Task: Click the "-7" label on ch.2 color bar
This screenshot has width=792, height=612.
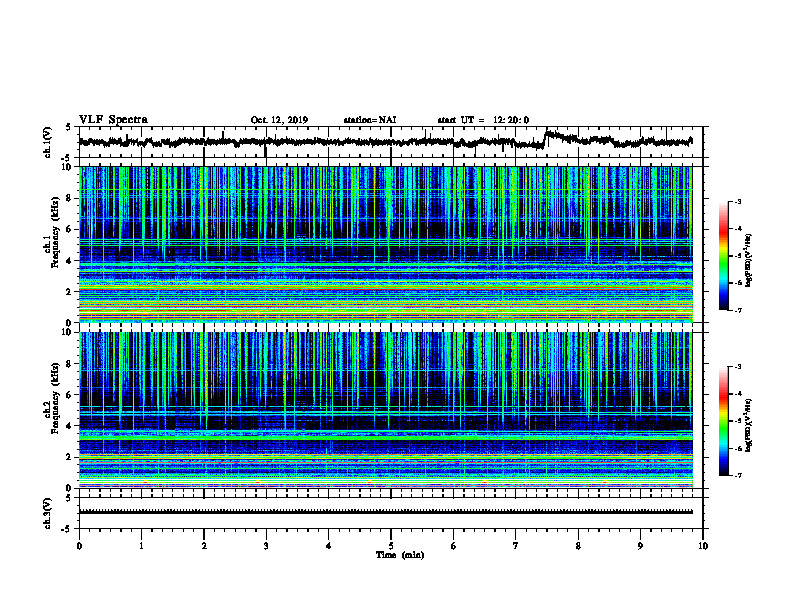Action: pyautogui.click(x=738, y=475)
